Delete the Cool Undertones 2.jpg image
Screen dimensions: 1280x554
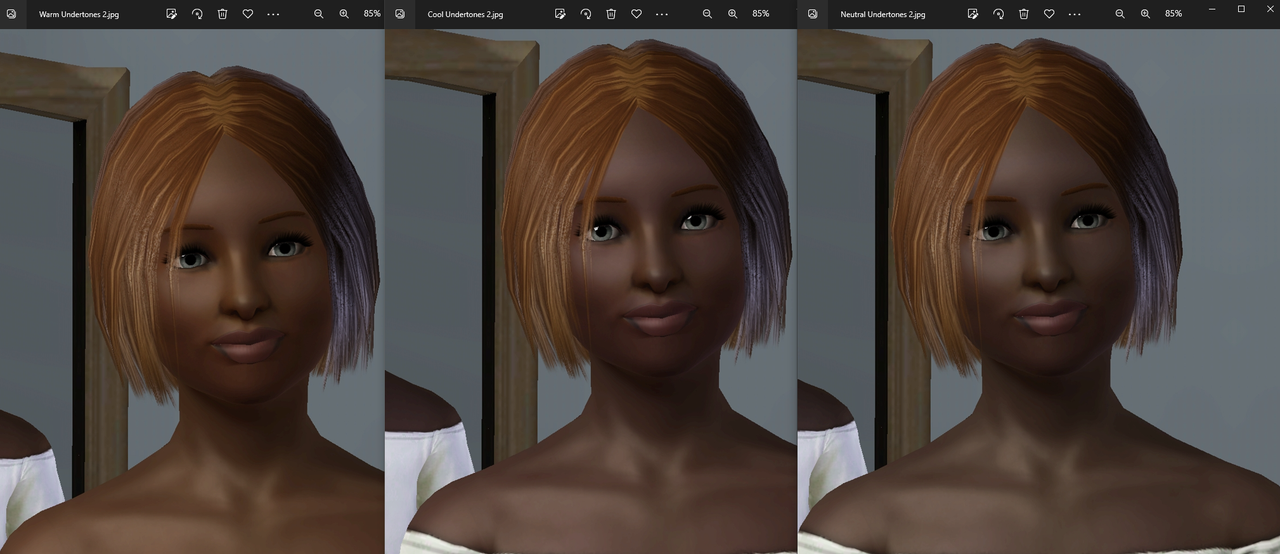[x=611, y=14]
